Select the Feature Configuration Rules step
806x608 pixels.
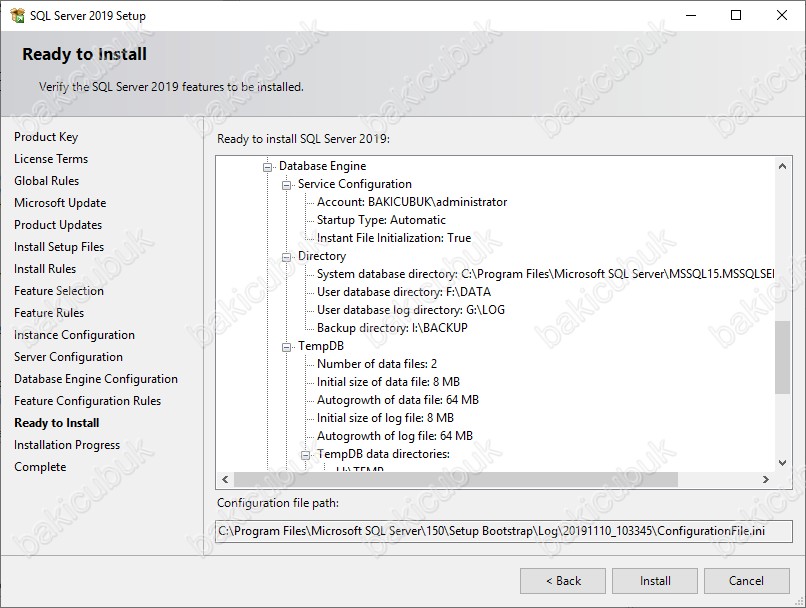tap(87, 401)
